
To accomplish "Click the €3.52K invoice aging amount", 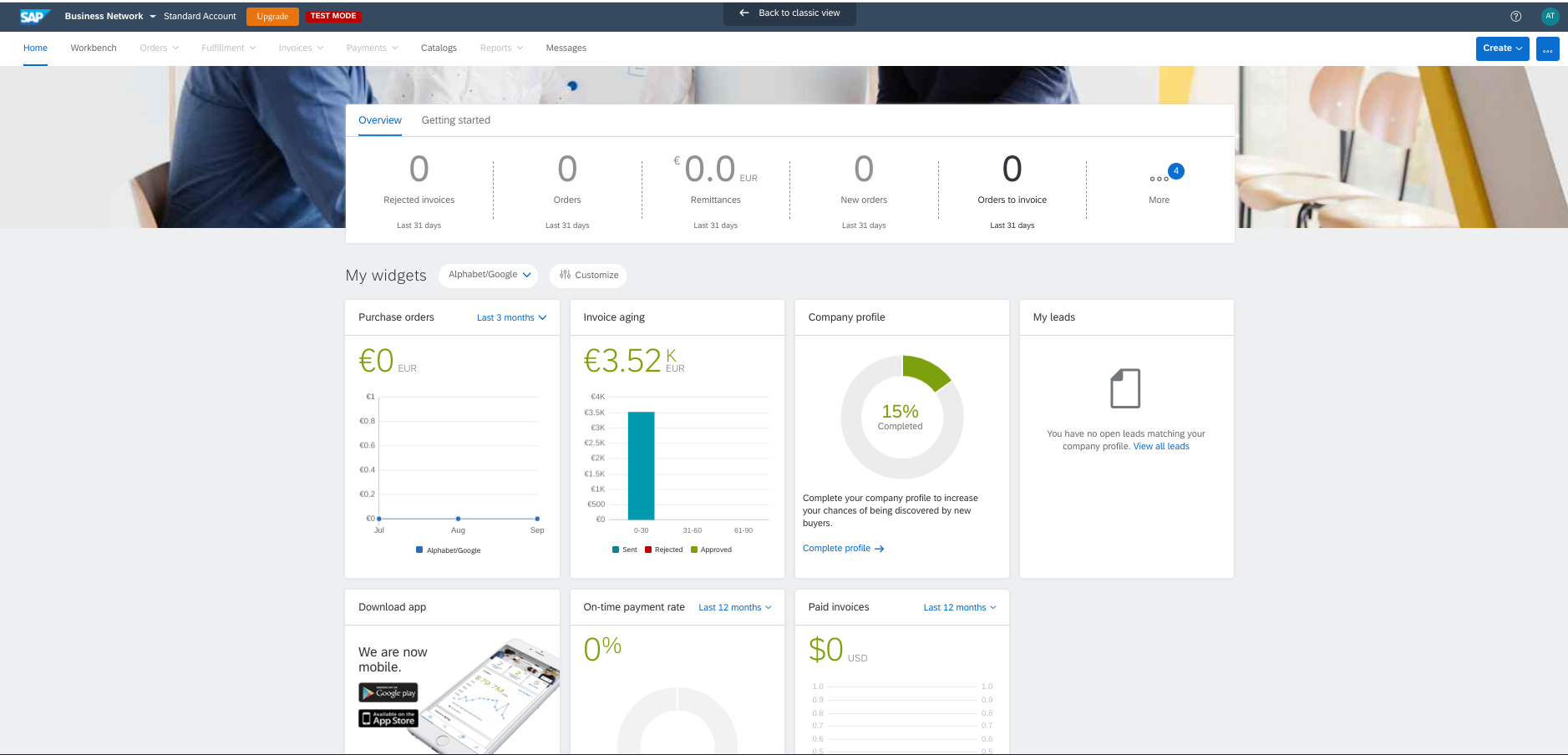I will 634,361.
